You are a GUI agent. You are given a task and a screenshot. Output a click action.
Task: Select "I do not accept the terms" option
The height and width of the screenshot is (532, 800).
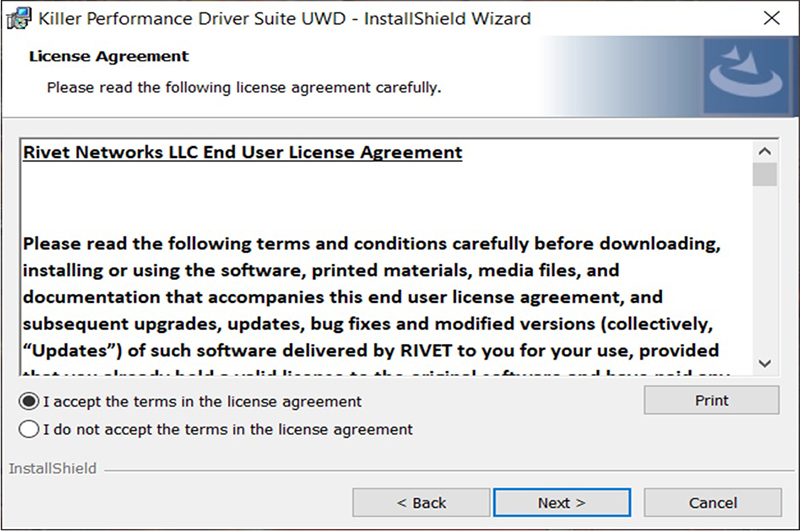point(29,429)
